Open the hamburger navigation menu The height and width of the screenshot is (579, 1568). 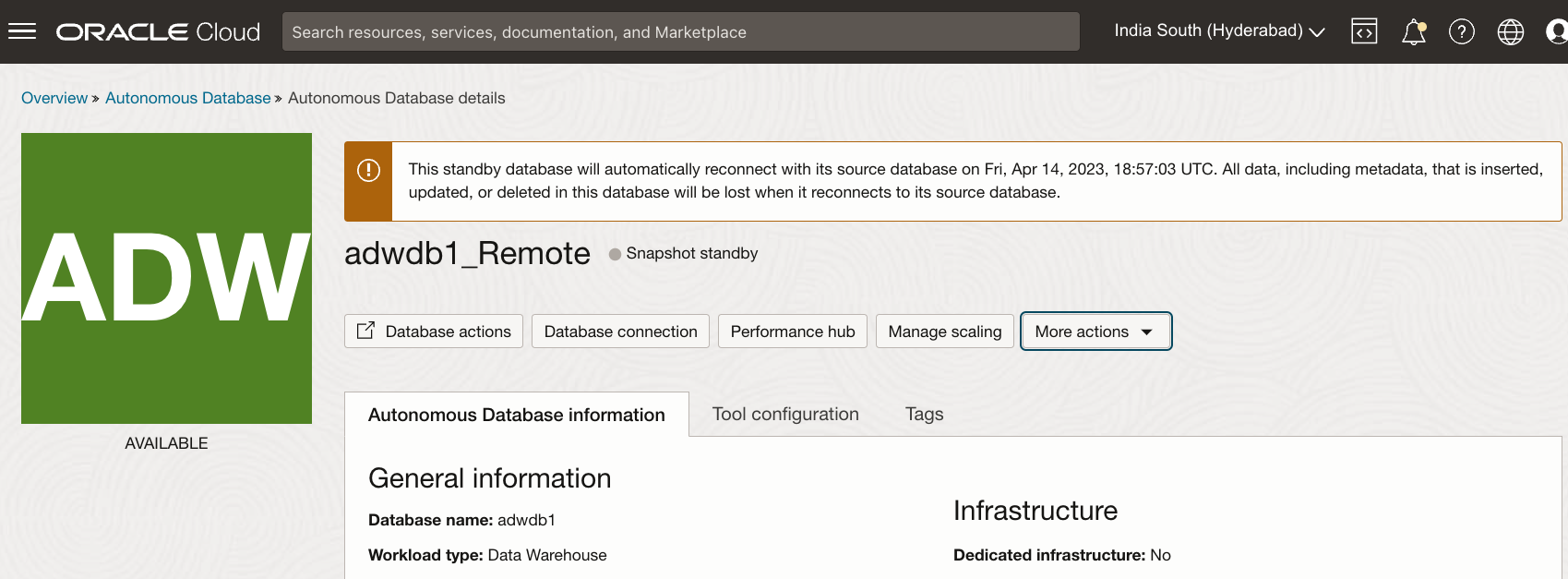pos(22,31)
